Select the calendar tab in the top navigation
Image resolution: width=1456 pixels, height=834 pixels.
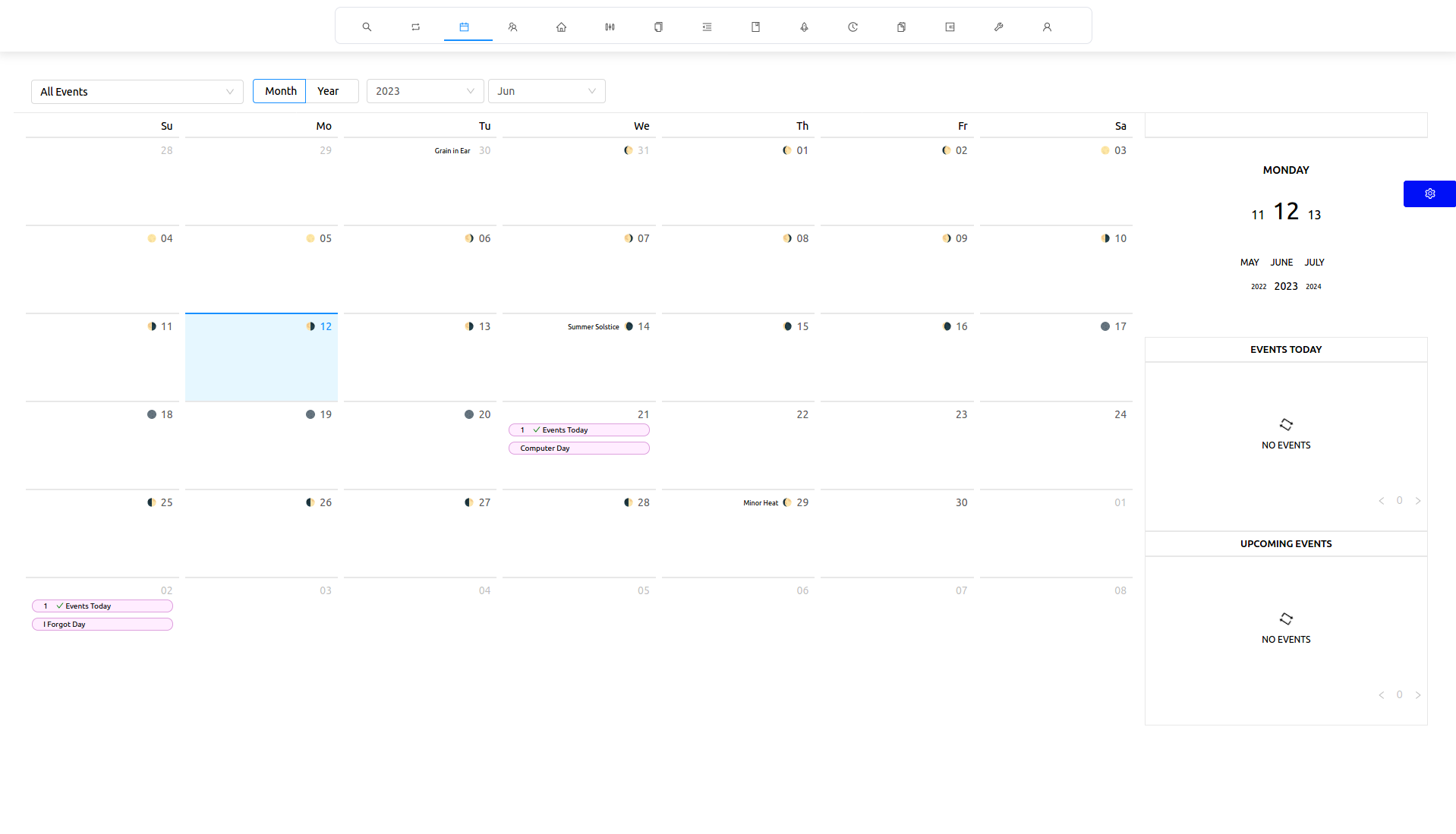(x=464, y=27)
